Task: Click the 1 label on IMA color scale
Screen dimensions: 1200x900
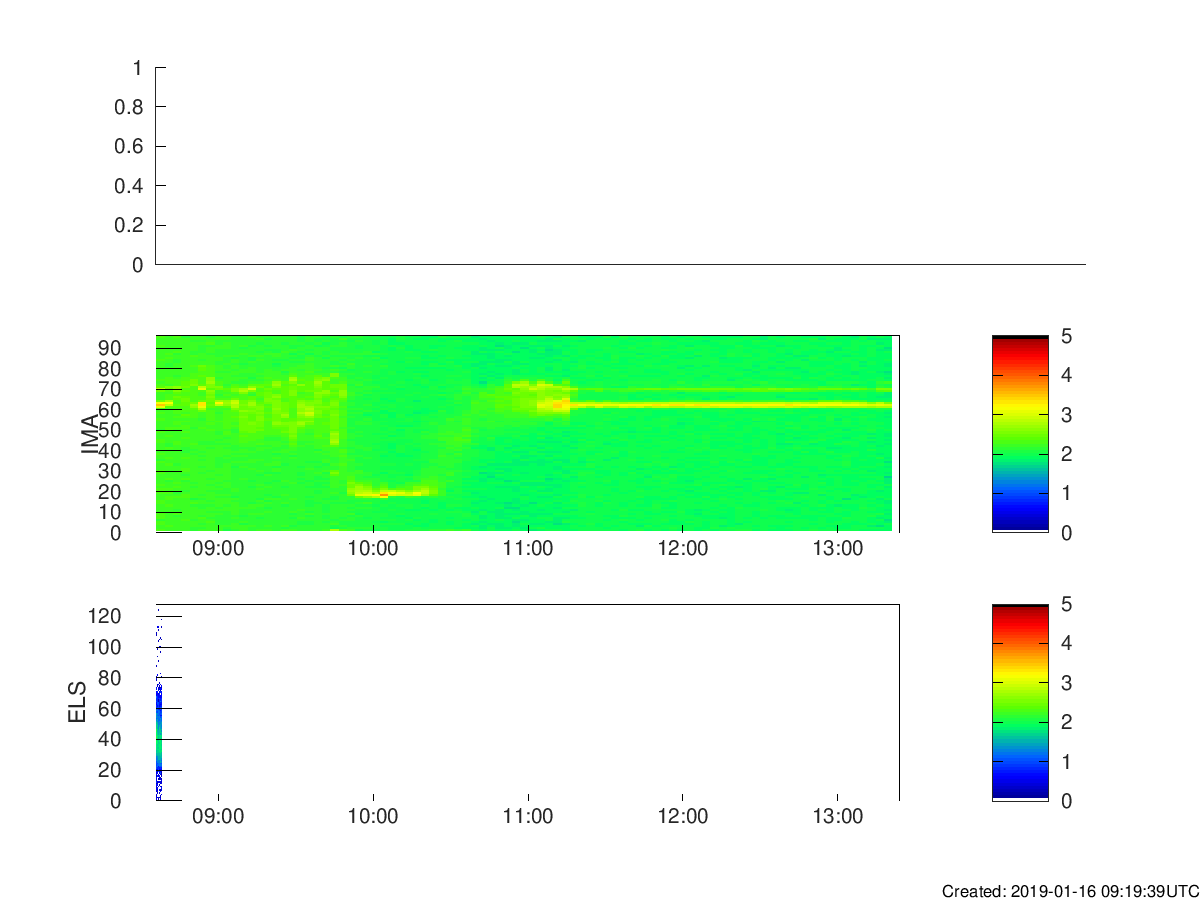Action: (1066, 493)
